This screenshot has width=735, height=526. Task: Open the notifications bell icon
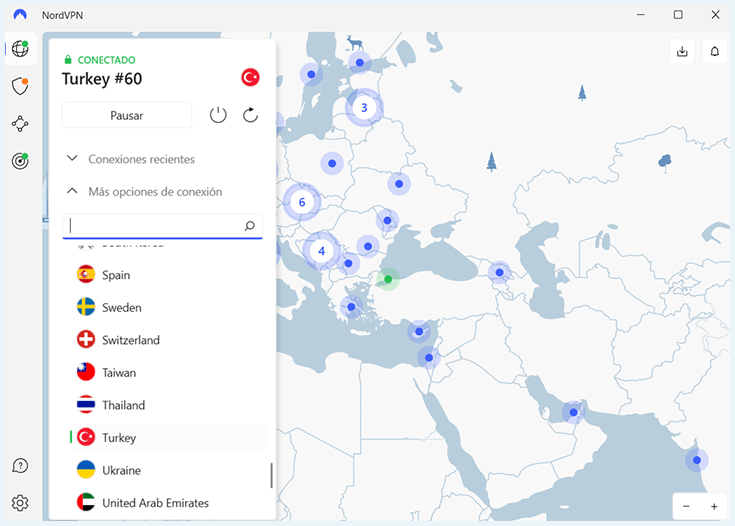coord(714,51)
